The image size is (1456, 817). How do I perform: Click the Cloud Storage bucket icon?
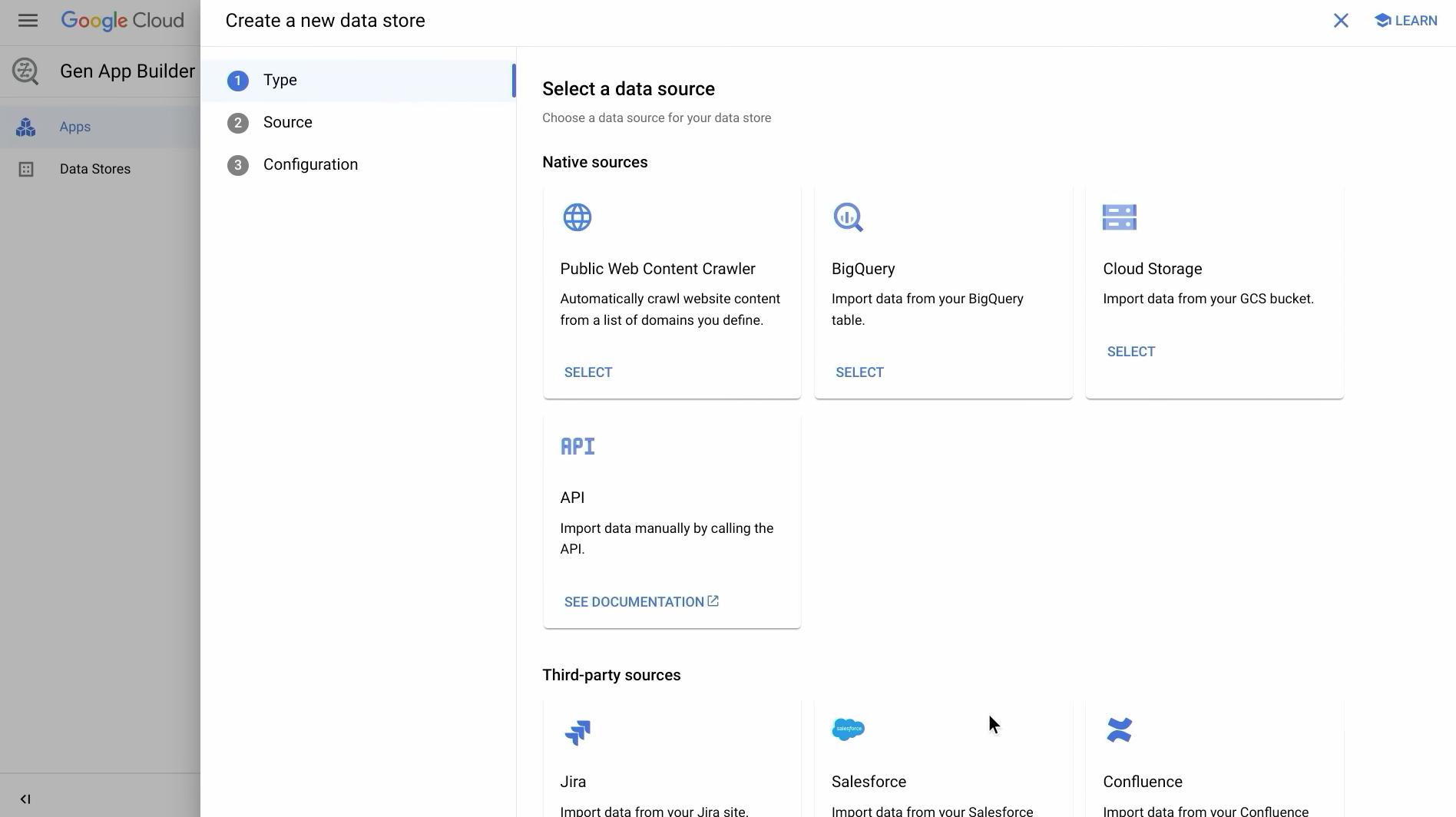1118,217
